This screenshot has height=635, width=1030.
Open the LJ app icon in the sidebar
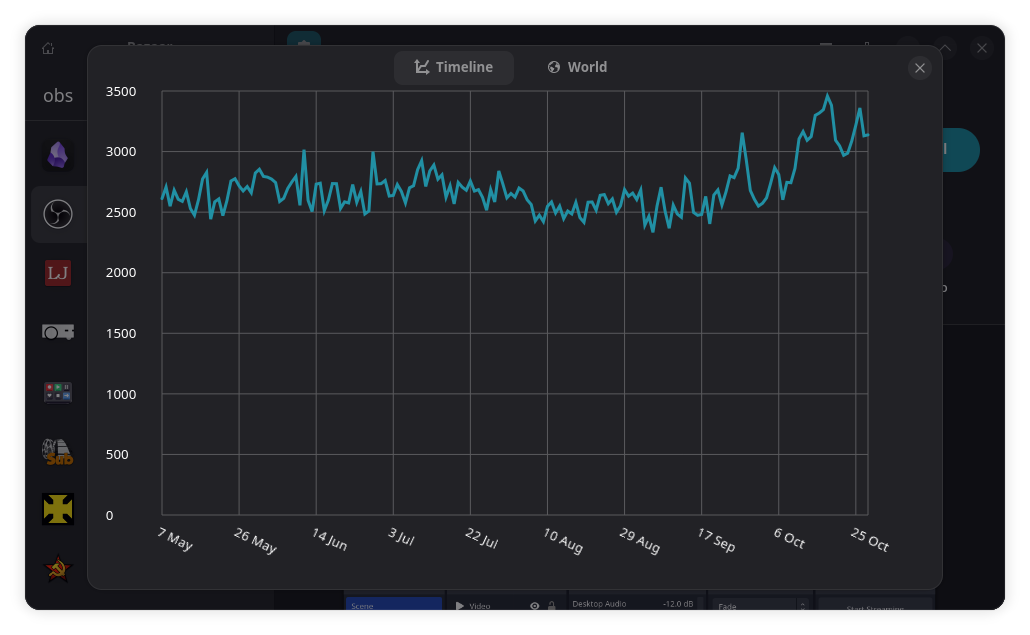(x=57, y=272)
